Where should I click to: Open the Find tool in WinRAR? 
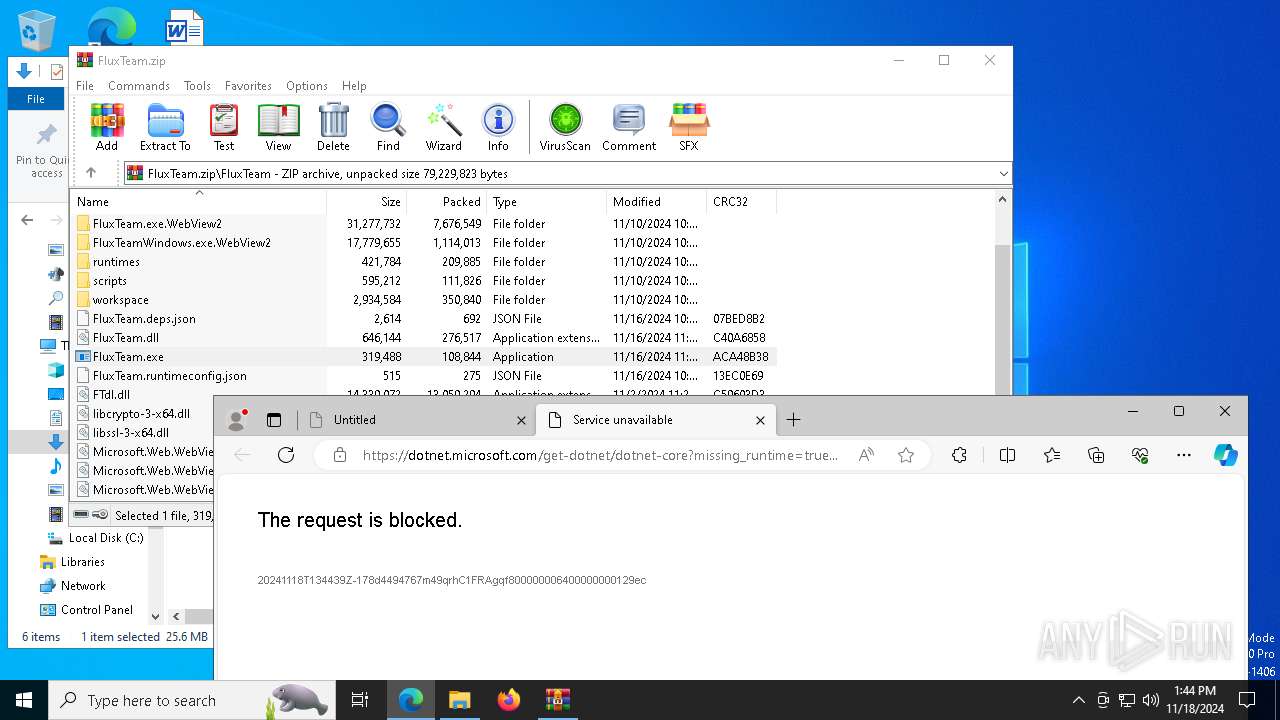click(x=388, y=127)
